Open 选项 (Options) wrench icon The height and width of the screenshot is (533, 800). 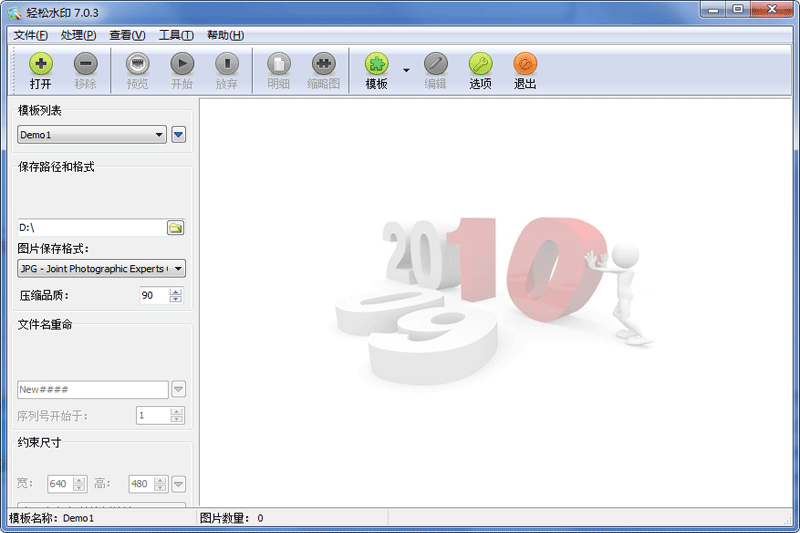pos(480,64)
